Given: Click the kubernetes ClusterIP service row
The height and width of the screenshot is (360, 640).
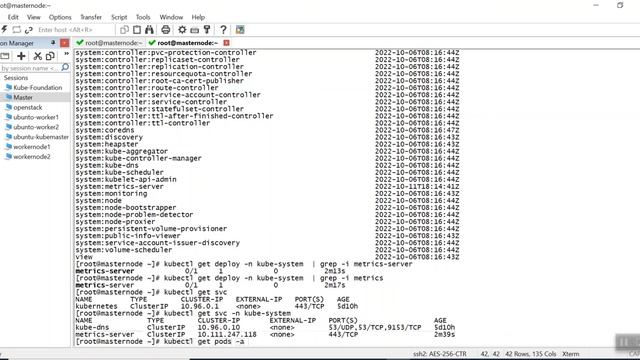Looking at the screenshot, I should point(217,306).
